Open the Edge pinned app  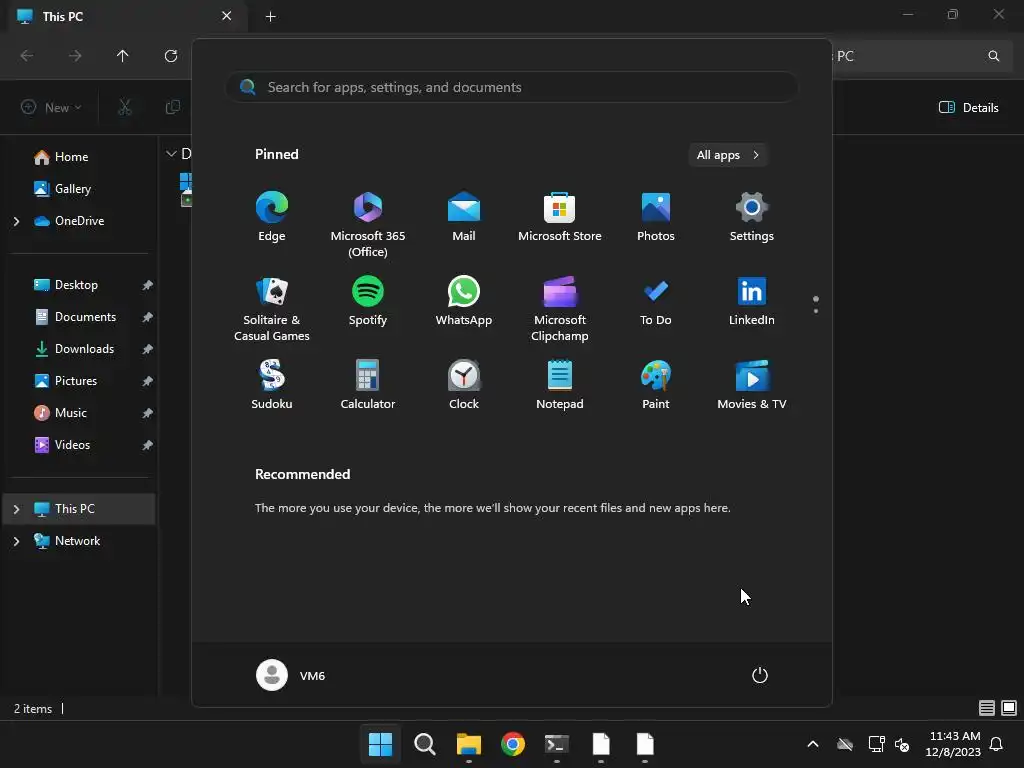tap(272, 217)
